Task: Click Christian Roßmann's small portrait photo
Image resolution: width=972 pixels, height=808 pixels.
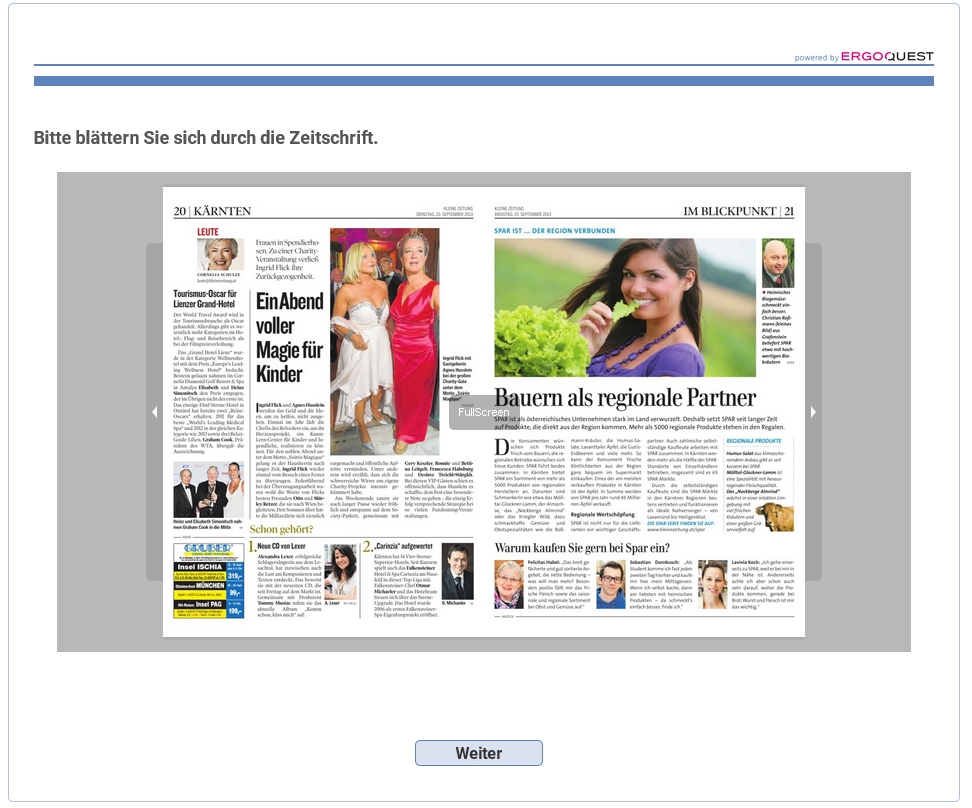Action: [x=777, y=263]
